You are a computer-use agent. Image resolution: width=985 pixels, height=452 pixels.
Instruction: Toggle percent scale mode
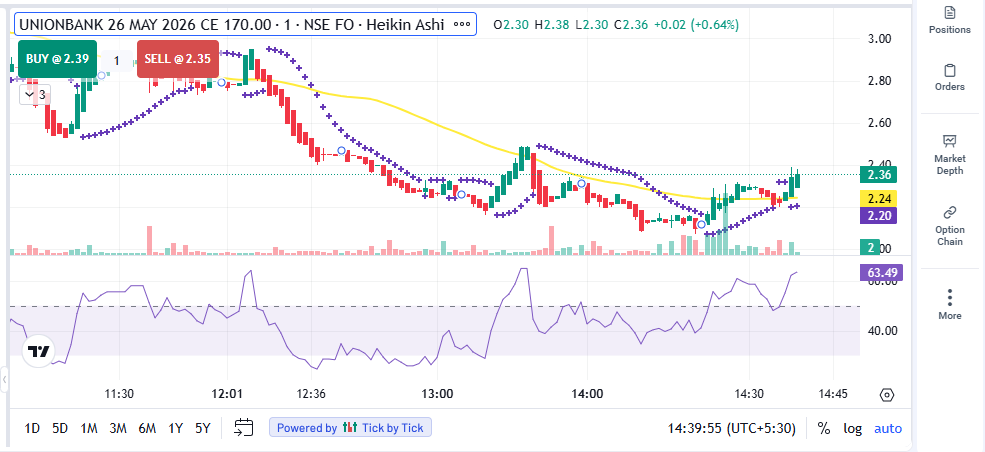[x=824, y=429]
